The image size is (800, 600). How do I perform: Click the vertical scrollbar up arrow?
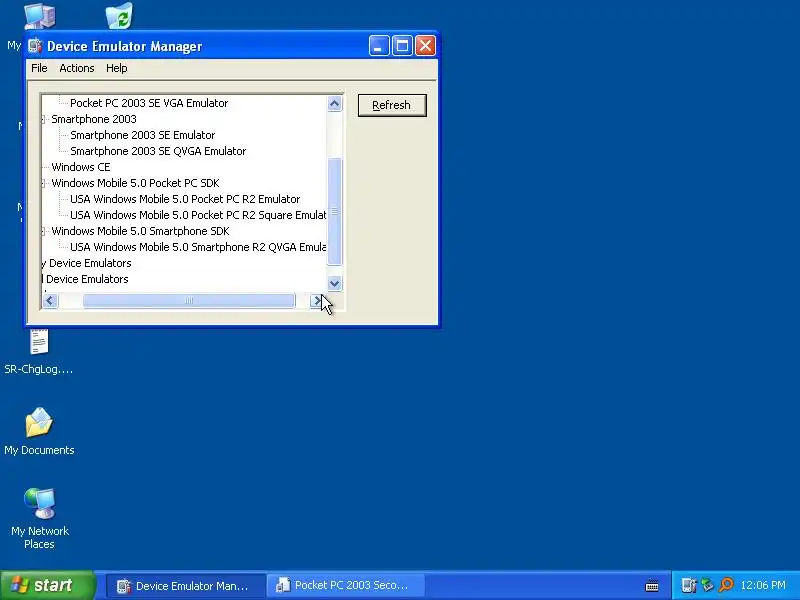coord(334,104)
